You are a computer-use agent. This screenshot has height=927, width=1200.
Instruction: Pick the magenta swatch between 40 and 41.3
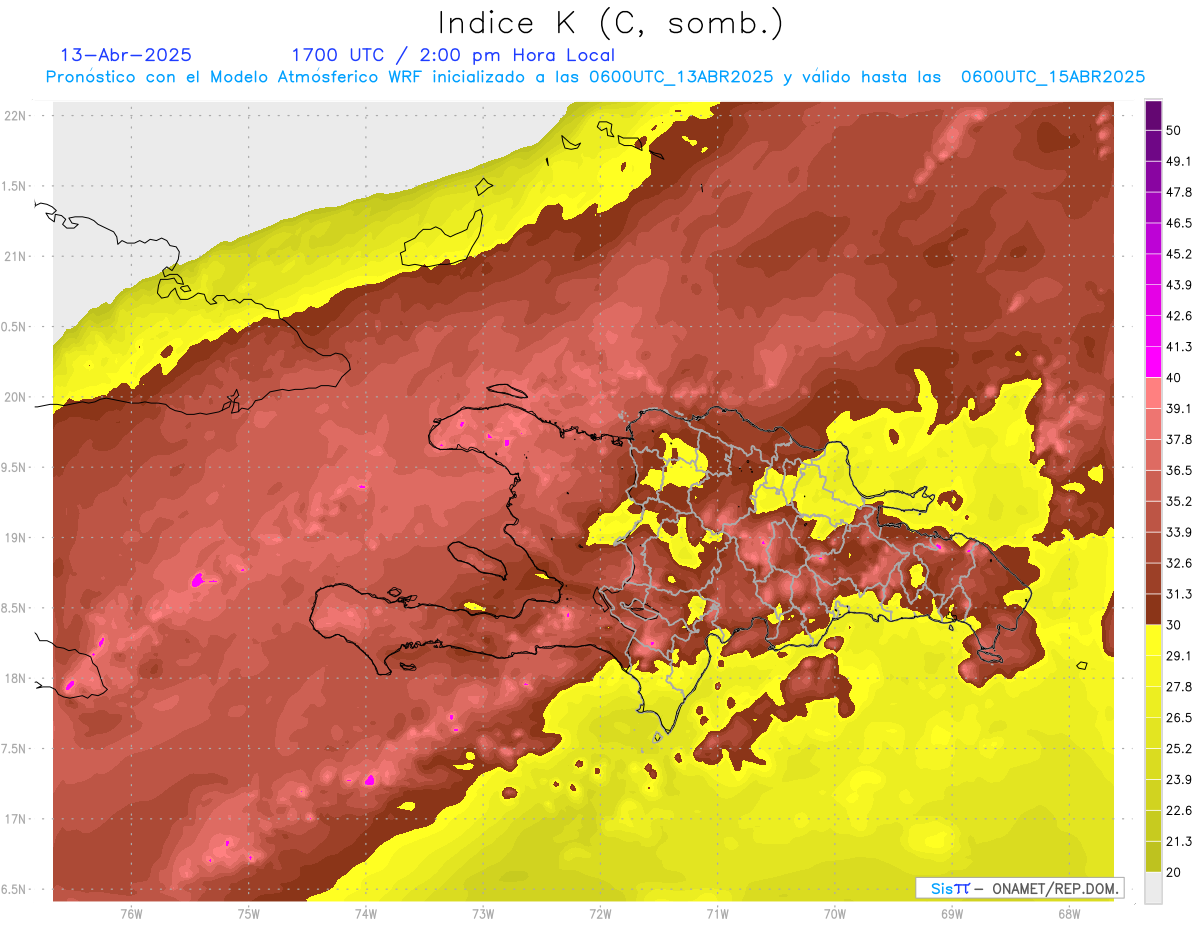[x=1153, y=363]
